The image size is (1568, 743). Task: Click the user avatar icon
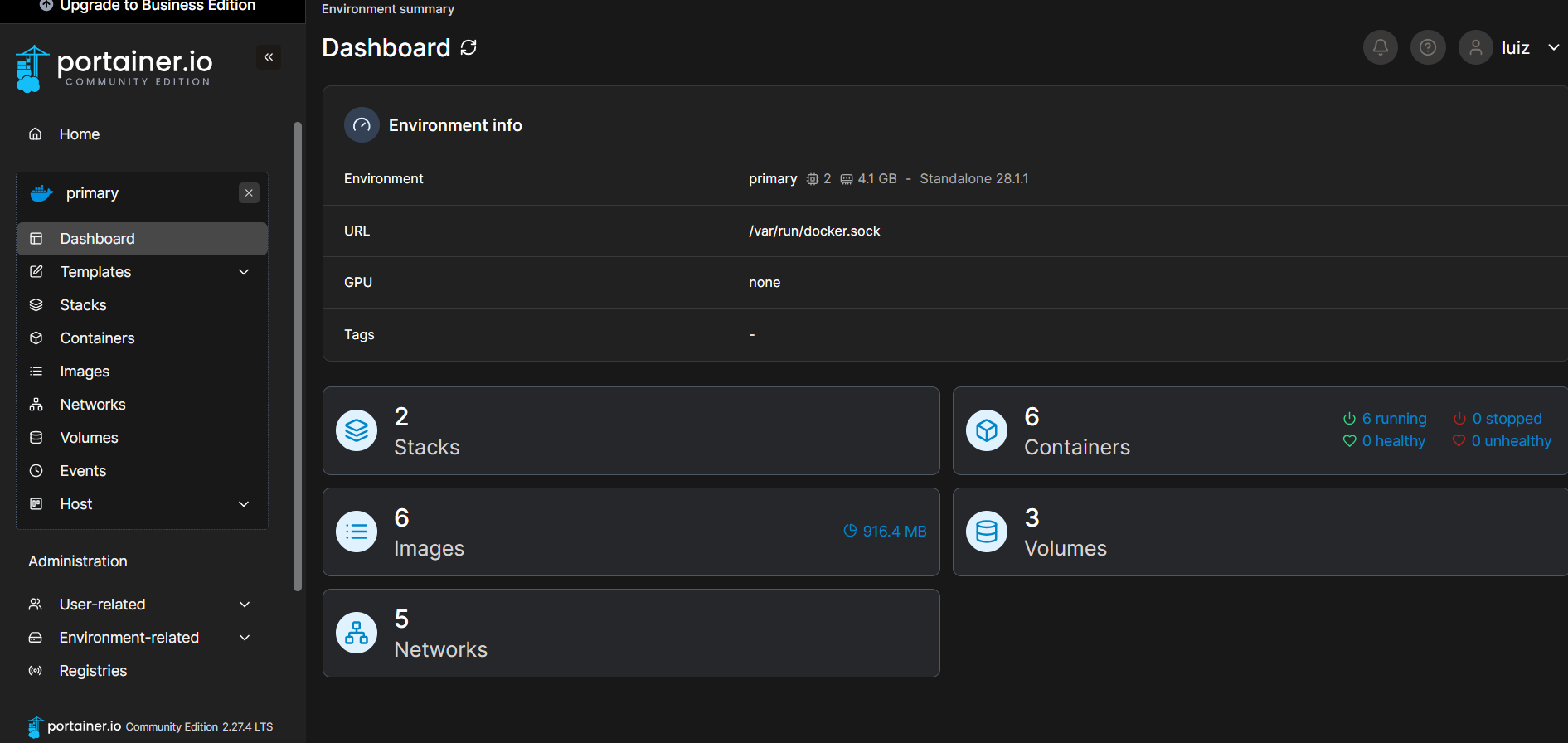point(1475,47)
